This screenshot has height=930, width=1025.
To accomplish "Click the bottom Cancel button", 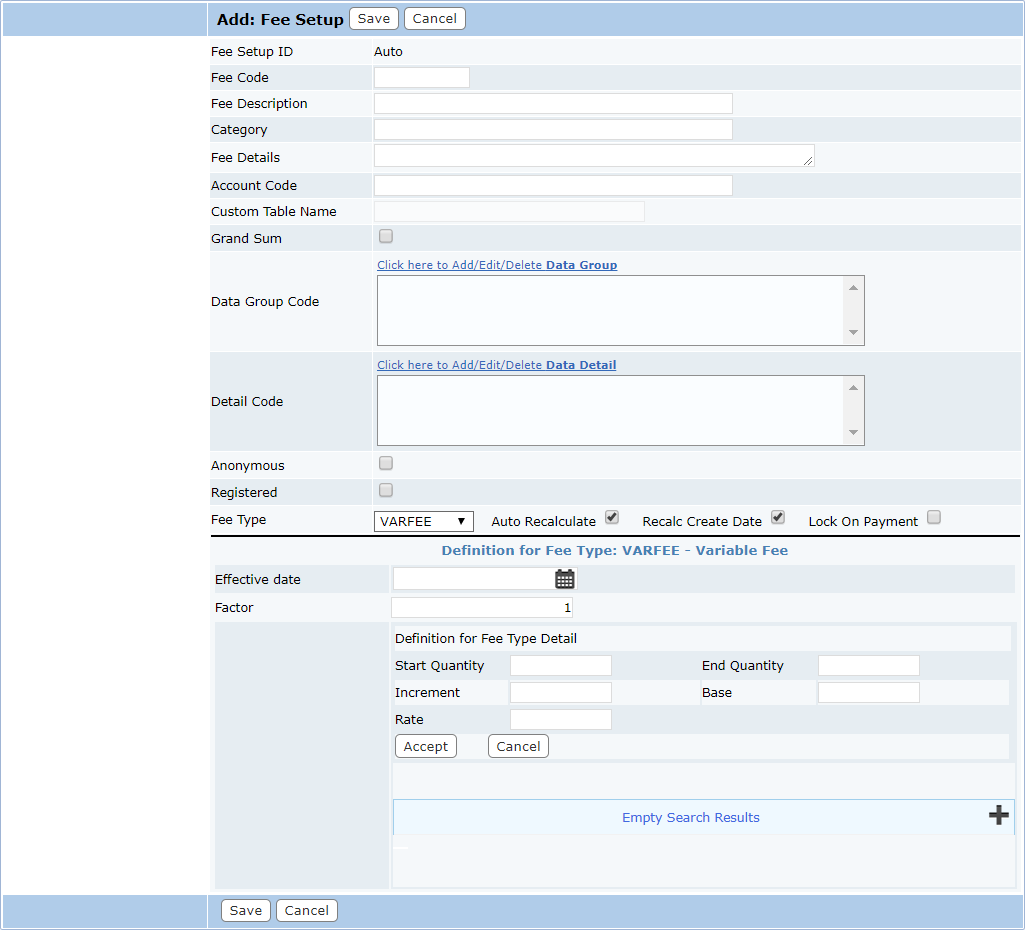I will [307, 910].
